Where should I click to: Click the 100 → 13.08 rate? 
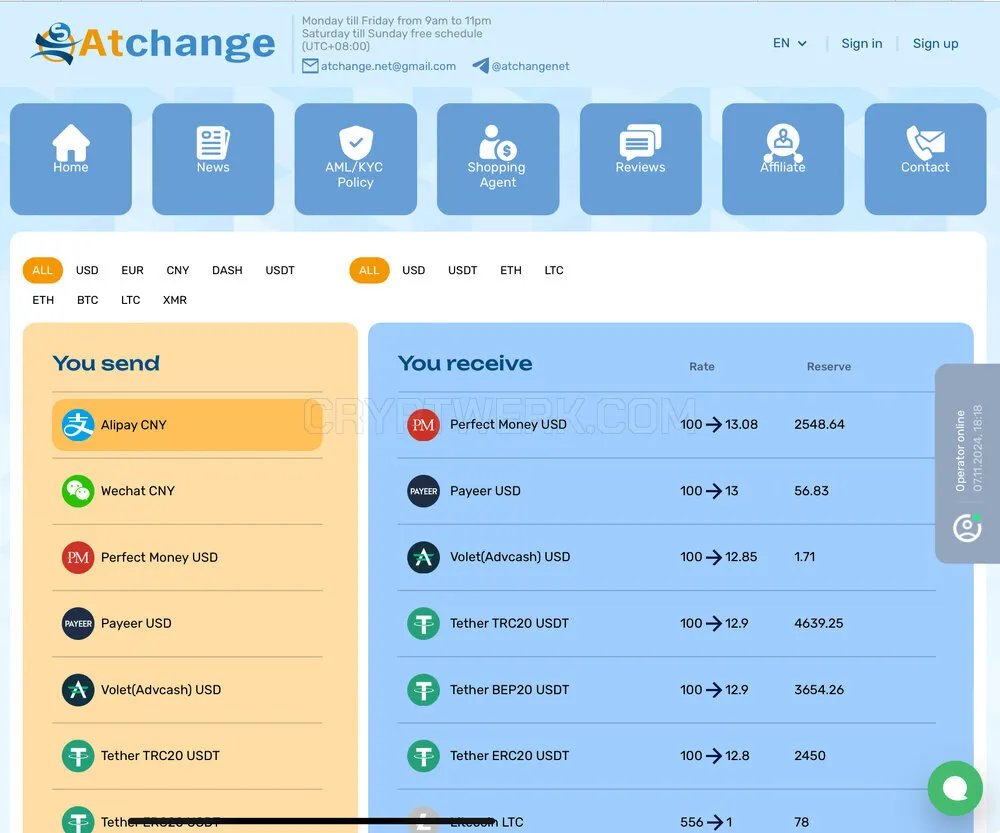pyautogui.click(x=719, y=425)
